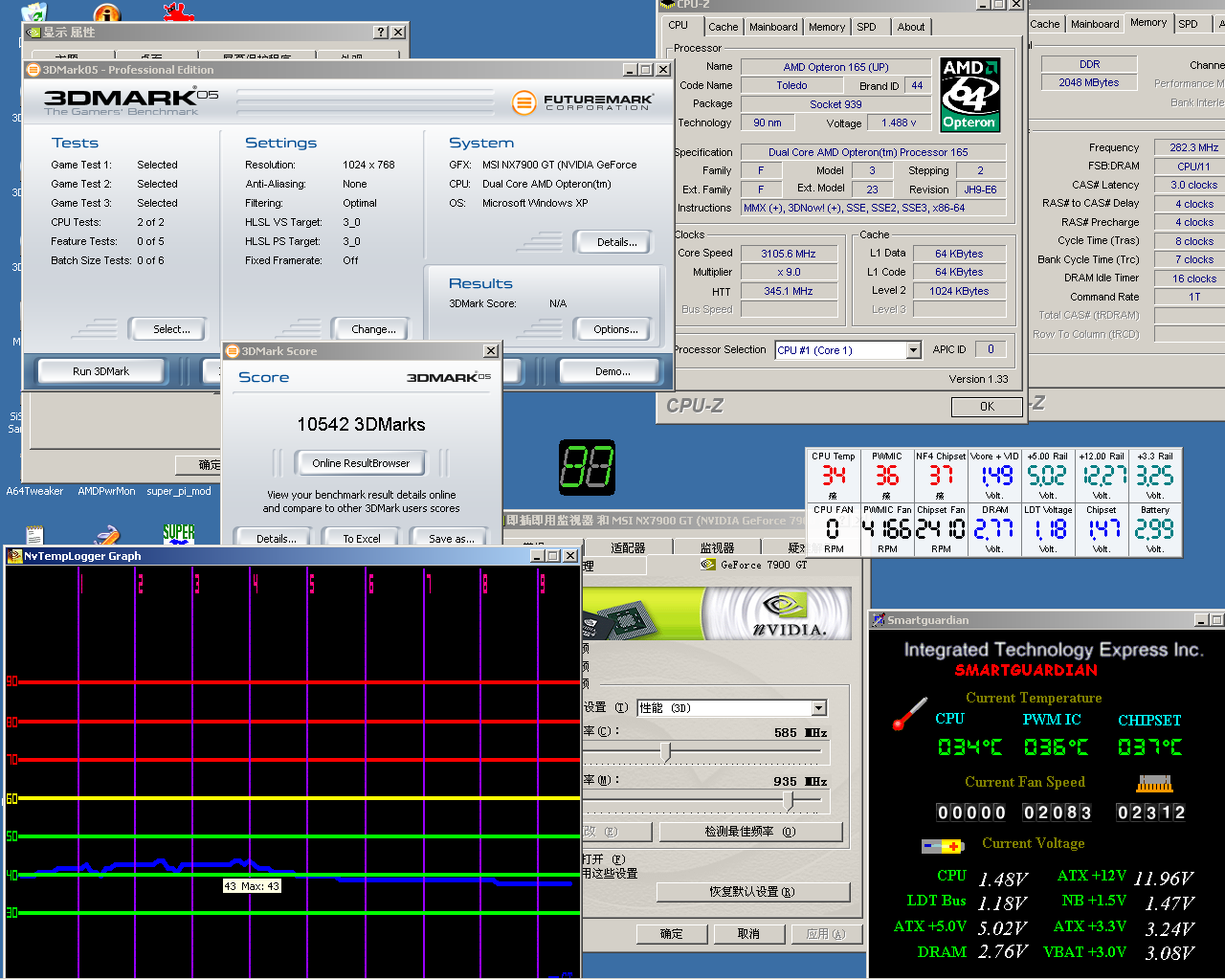
Task: Click the 585 MHz core clock slider
Action: pos(666,753)
